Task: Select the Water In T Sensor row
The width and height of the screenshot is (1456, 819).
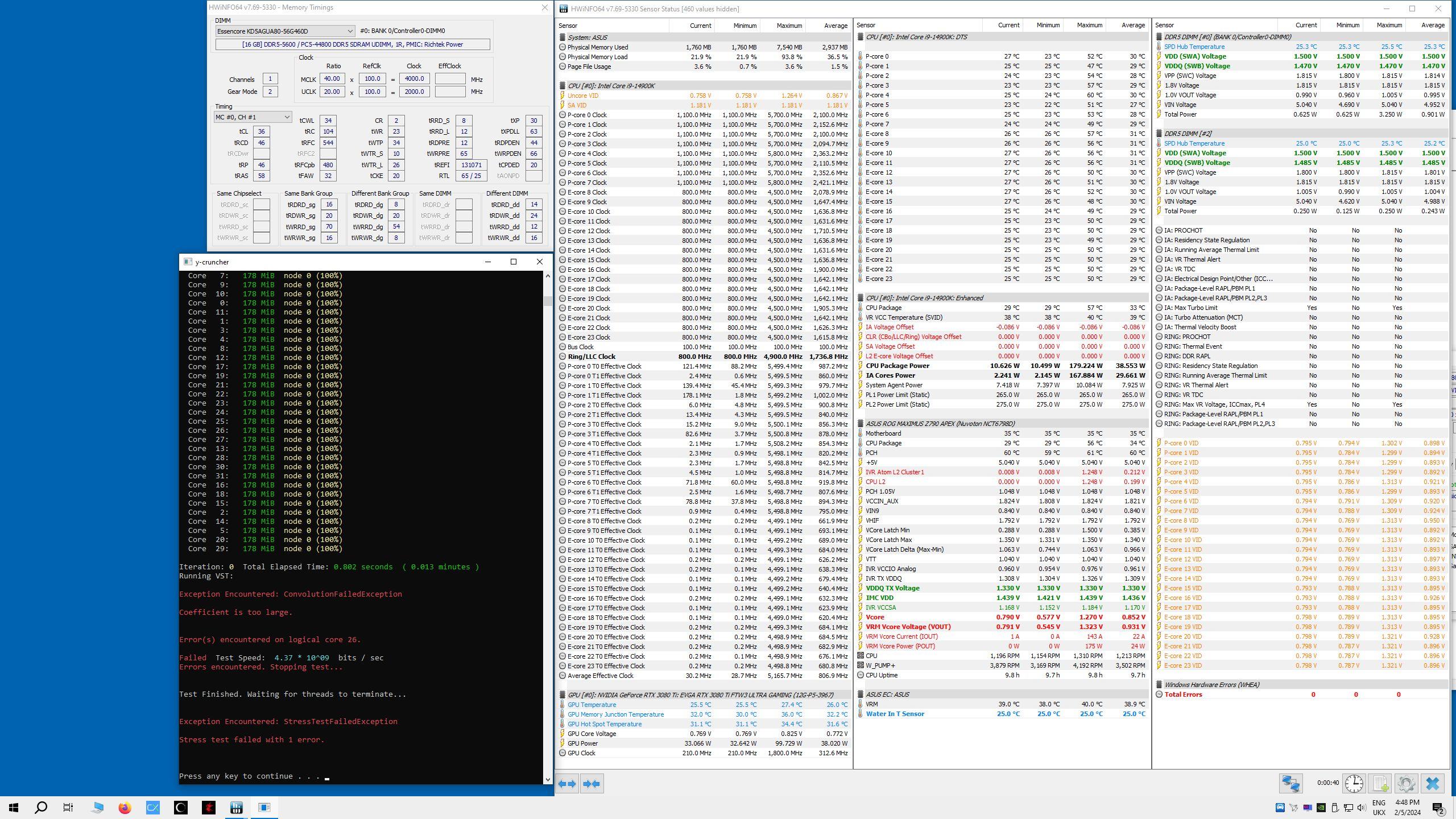Action: click(1002, 714)
